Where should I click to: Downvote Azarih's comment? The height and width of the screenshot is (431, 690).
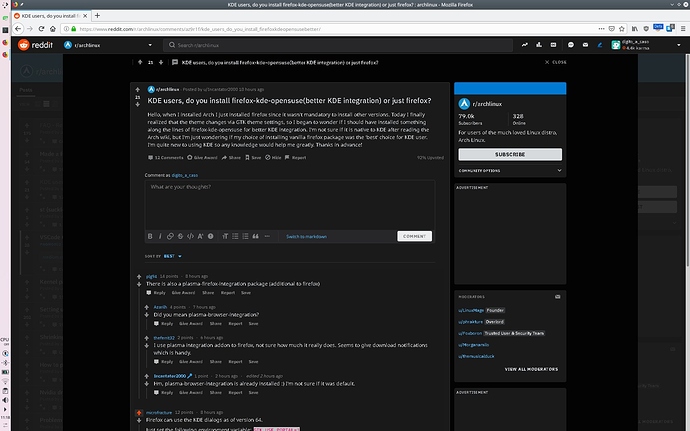[x=147, y=315]
